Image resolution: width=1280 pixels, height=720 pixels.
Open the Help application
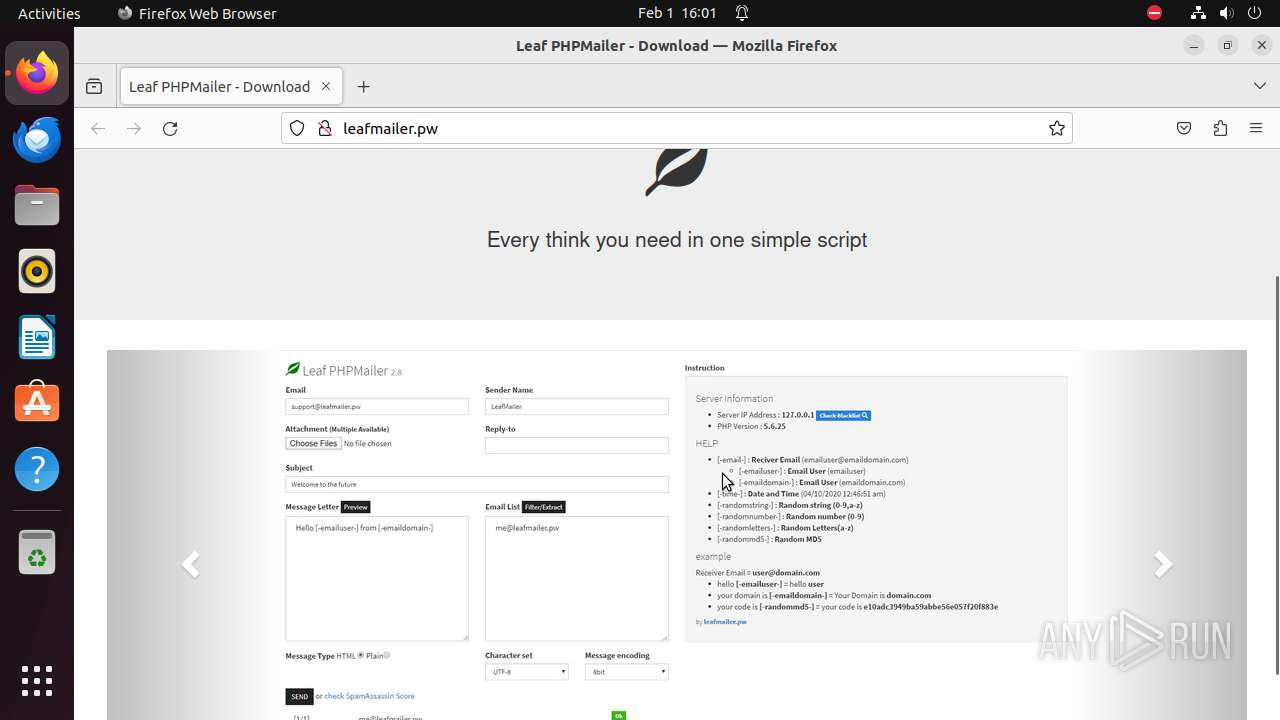tap(37, 469)
